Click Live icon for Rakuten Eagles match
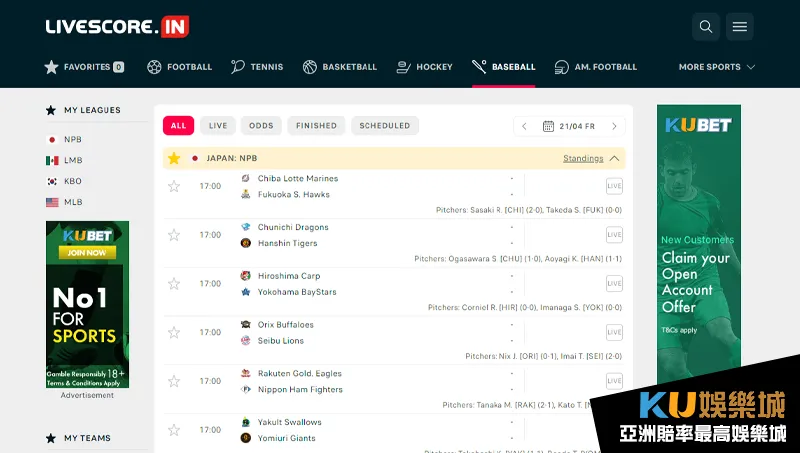The width and height of the screenshot is (800, 453). click(614, 381)
